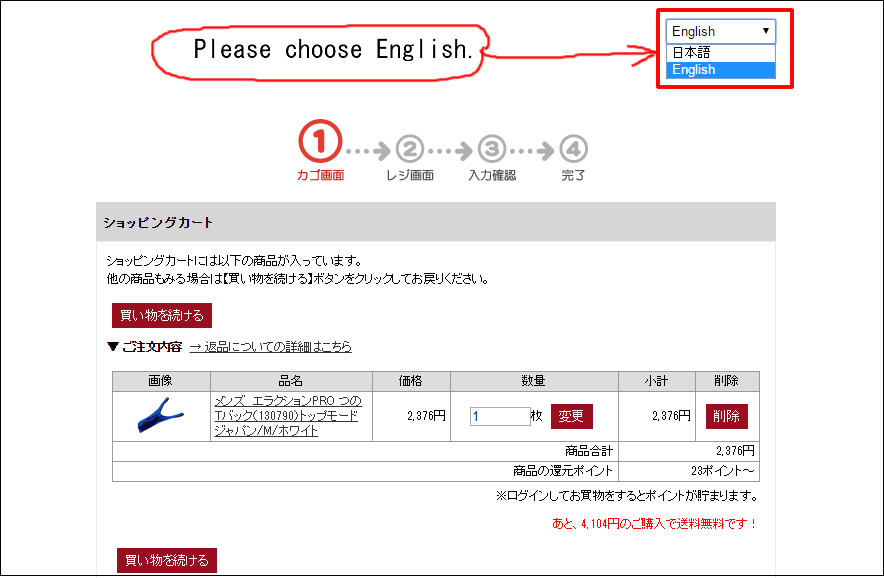
Task: Click the step 2 レジ画面 circle icon
Action: click(409, 150)
